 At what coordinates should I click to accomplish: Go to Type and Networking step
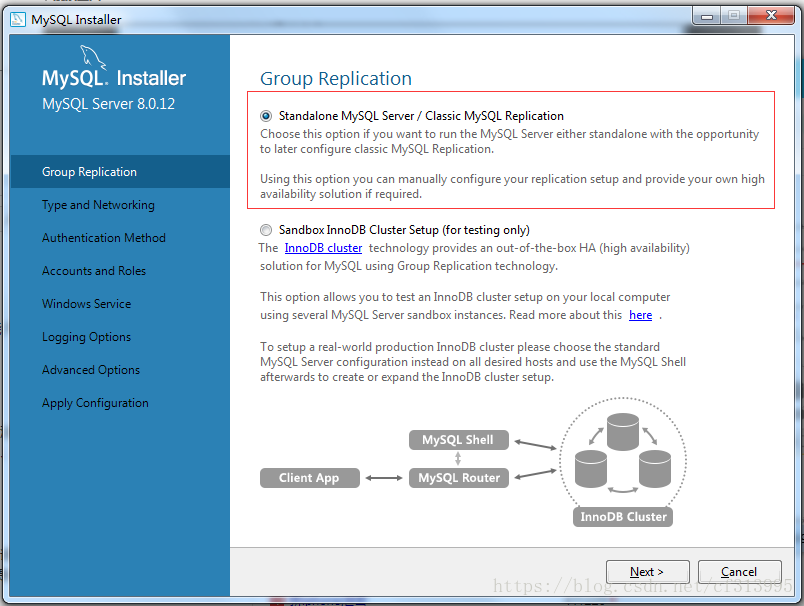click(x=98, y=205)
